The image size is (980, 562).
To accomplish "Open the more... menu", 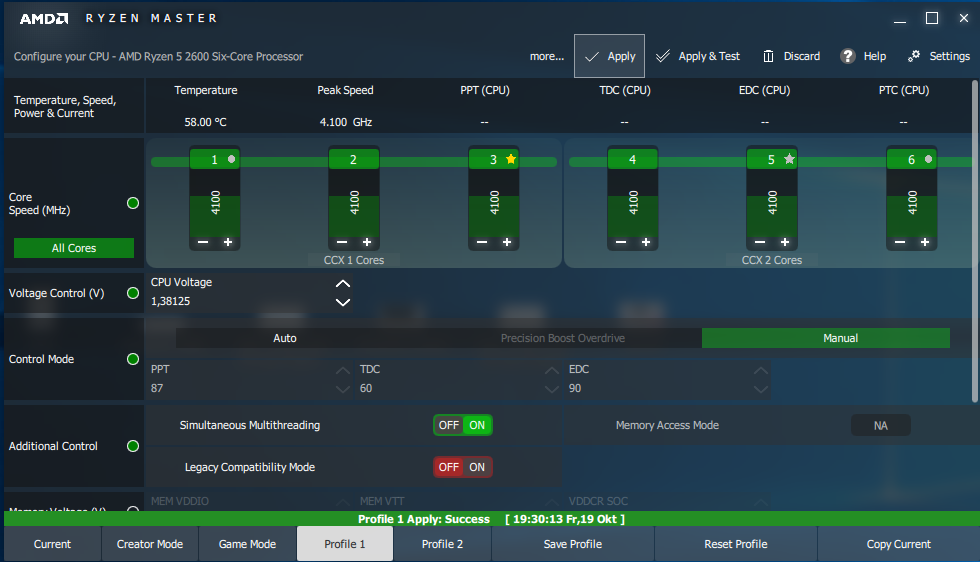I will 547,56.
